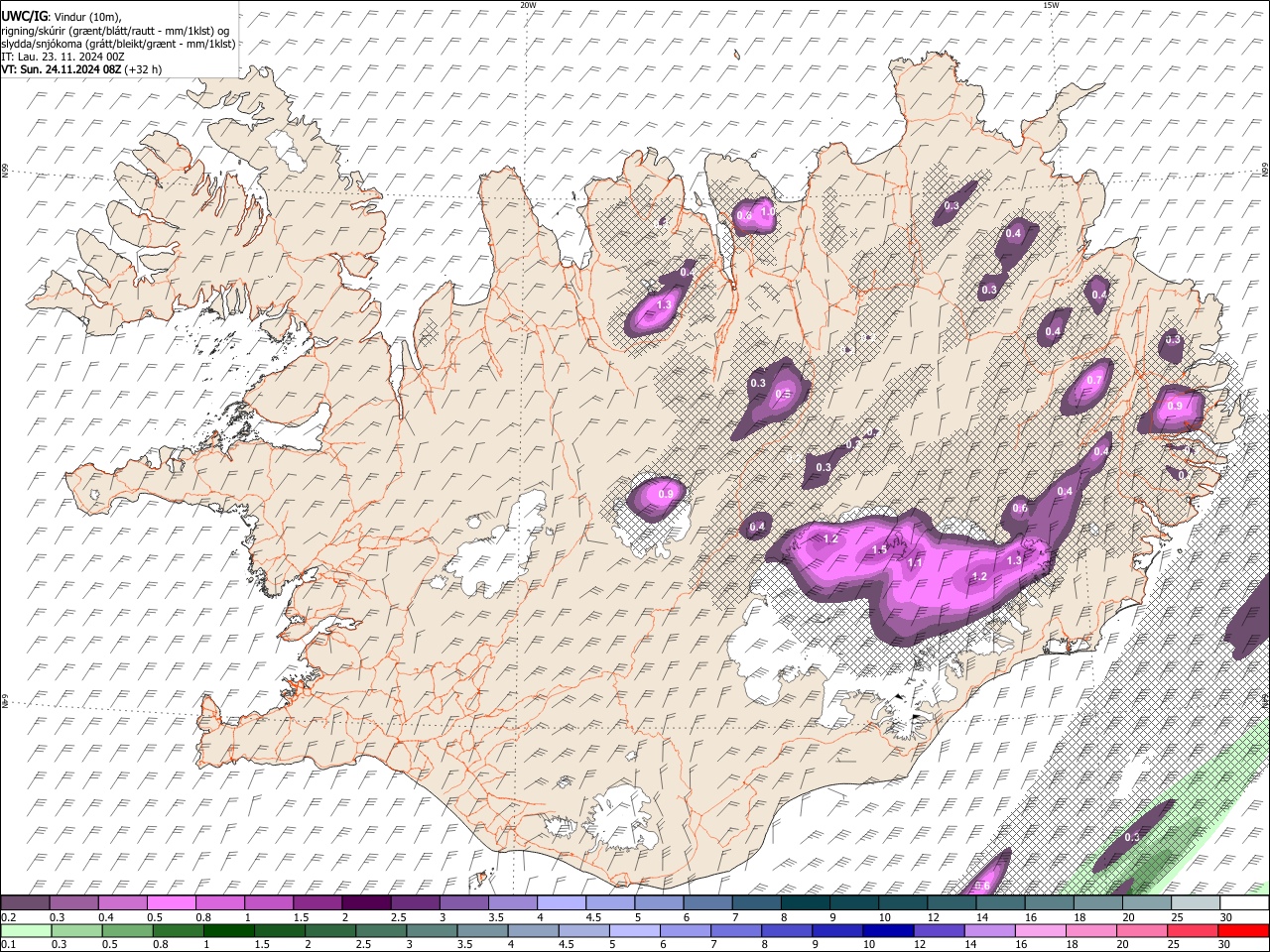
Task: Click the initialization time line 'IT: Lau. 23. 11. 2024 00Z'
Action: [63, 57]
